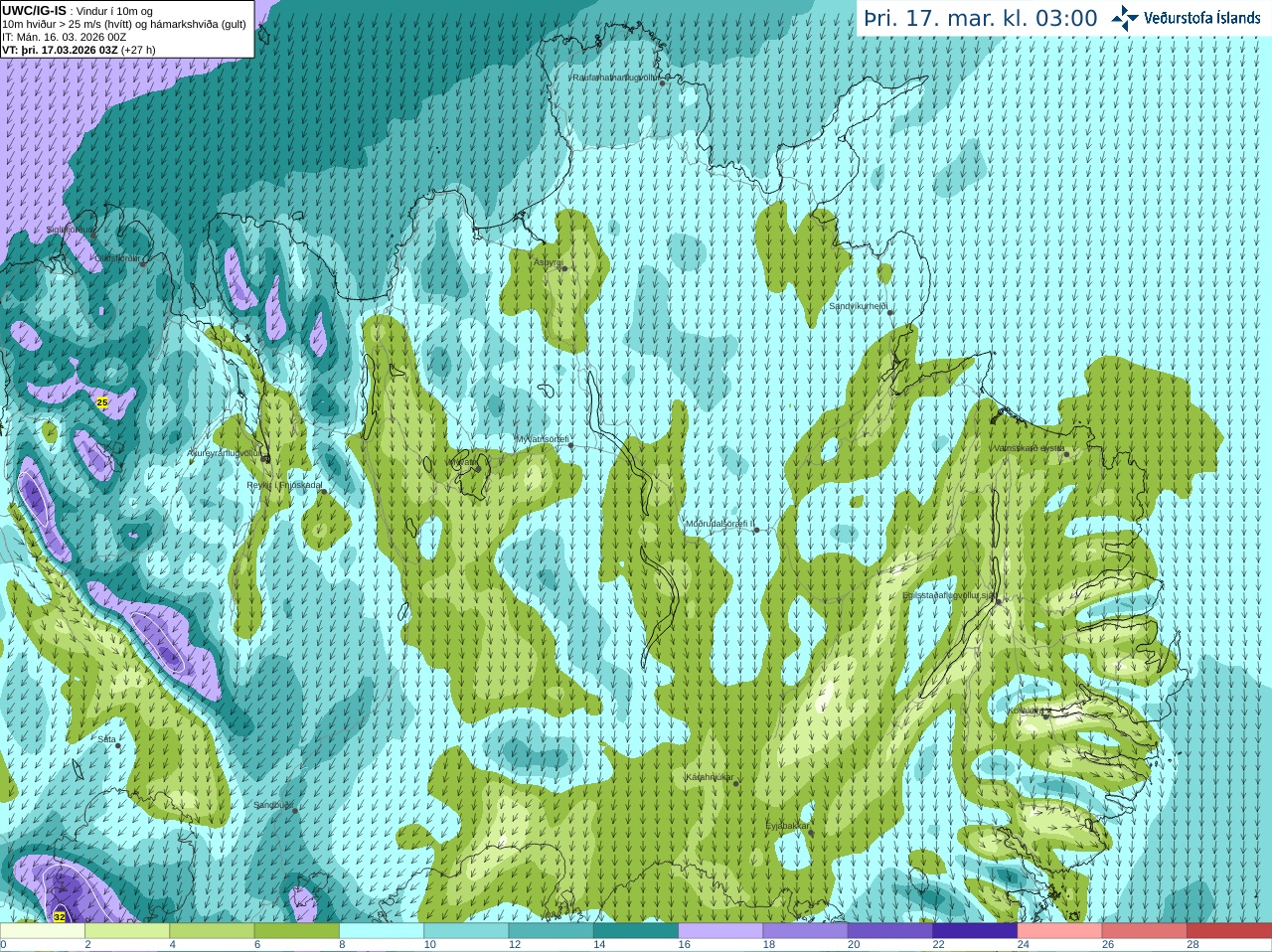1272x952 pixels.
Task: Click the yellow 25 gust marker
Action: (102, 402)
